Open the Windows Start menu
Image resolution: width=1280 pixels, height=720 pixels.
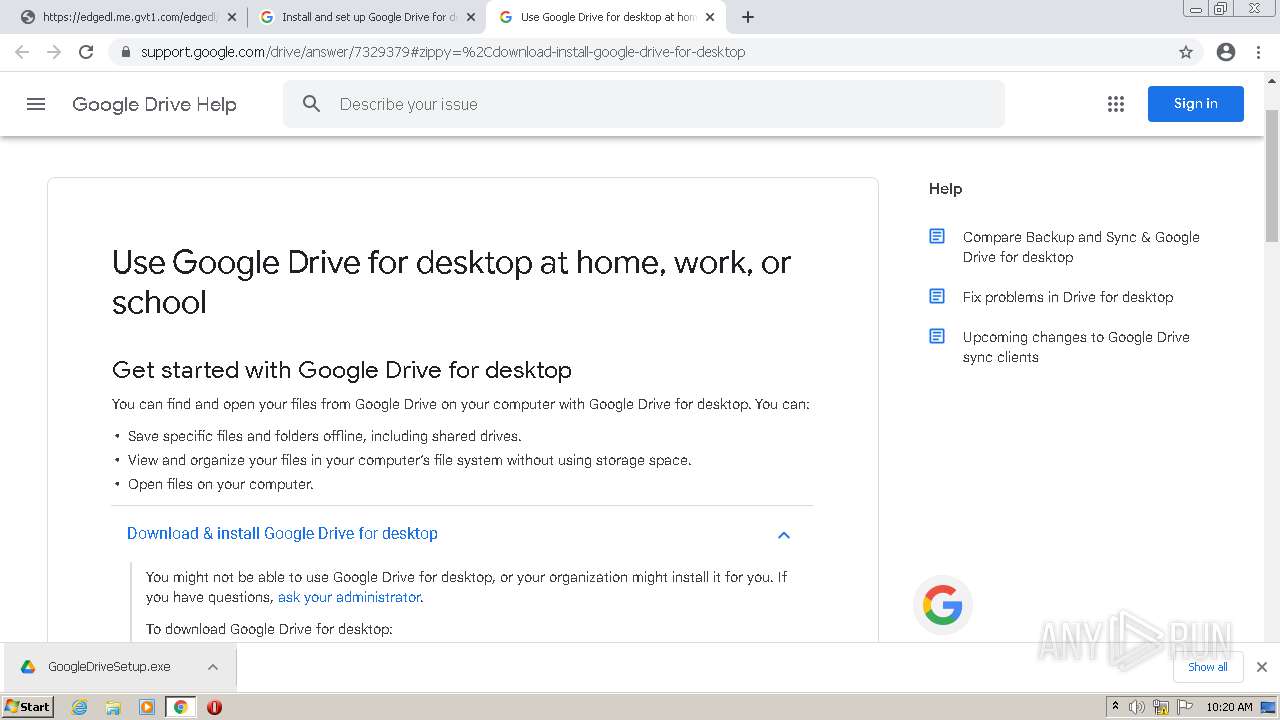click(x=28, y=707)
